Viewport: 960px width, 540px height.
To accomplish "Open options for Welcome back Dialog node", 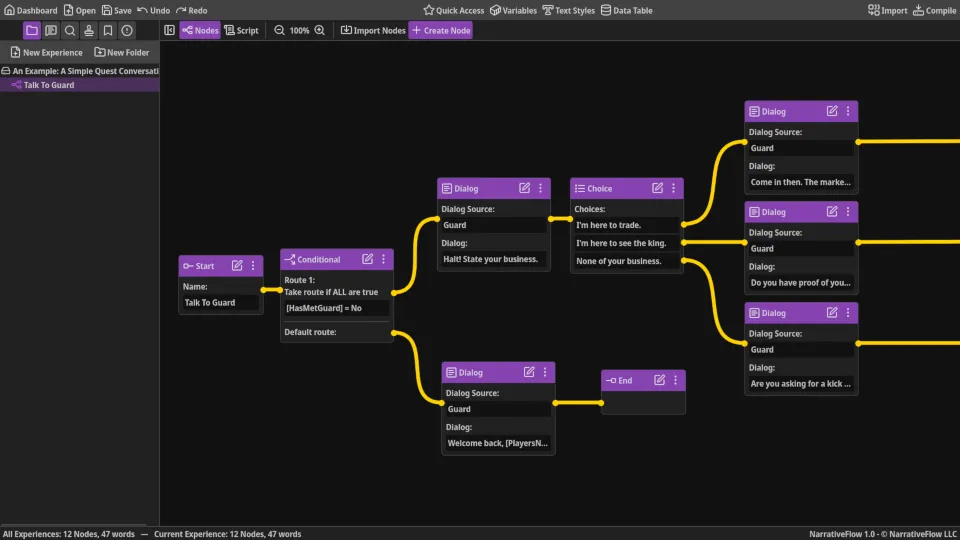I will click(545, 372).
